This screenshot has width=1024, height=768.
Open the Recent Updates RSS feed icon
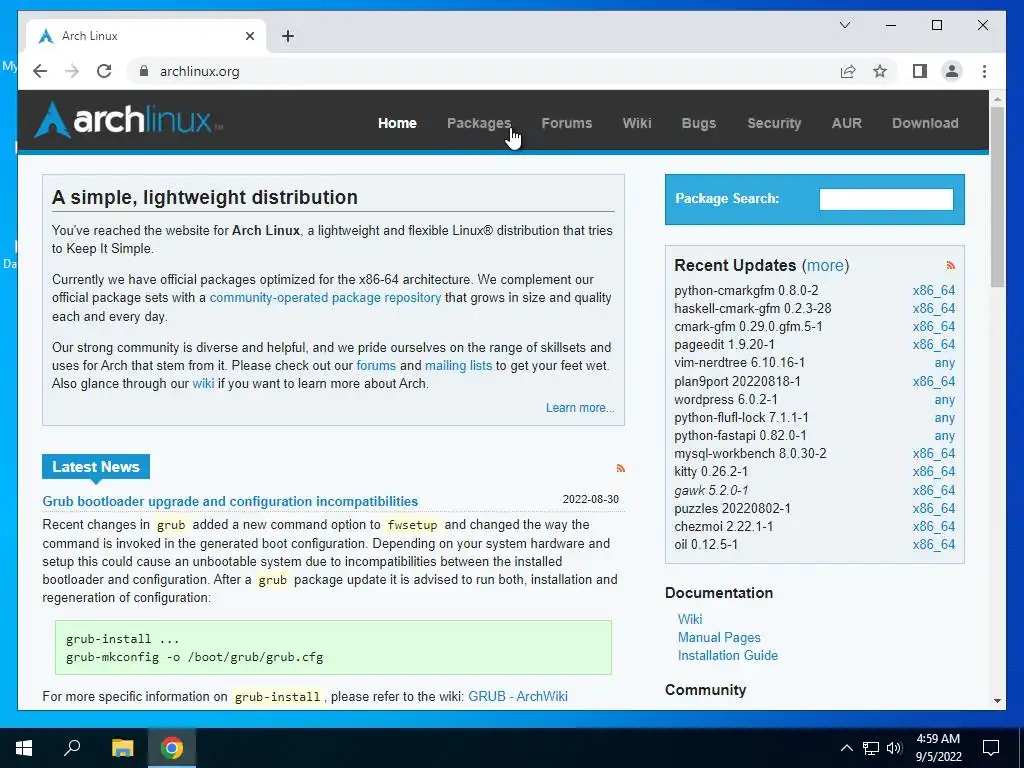[950, 265]
